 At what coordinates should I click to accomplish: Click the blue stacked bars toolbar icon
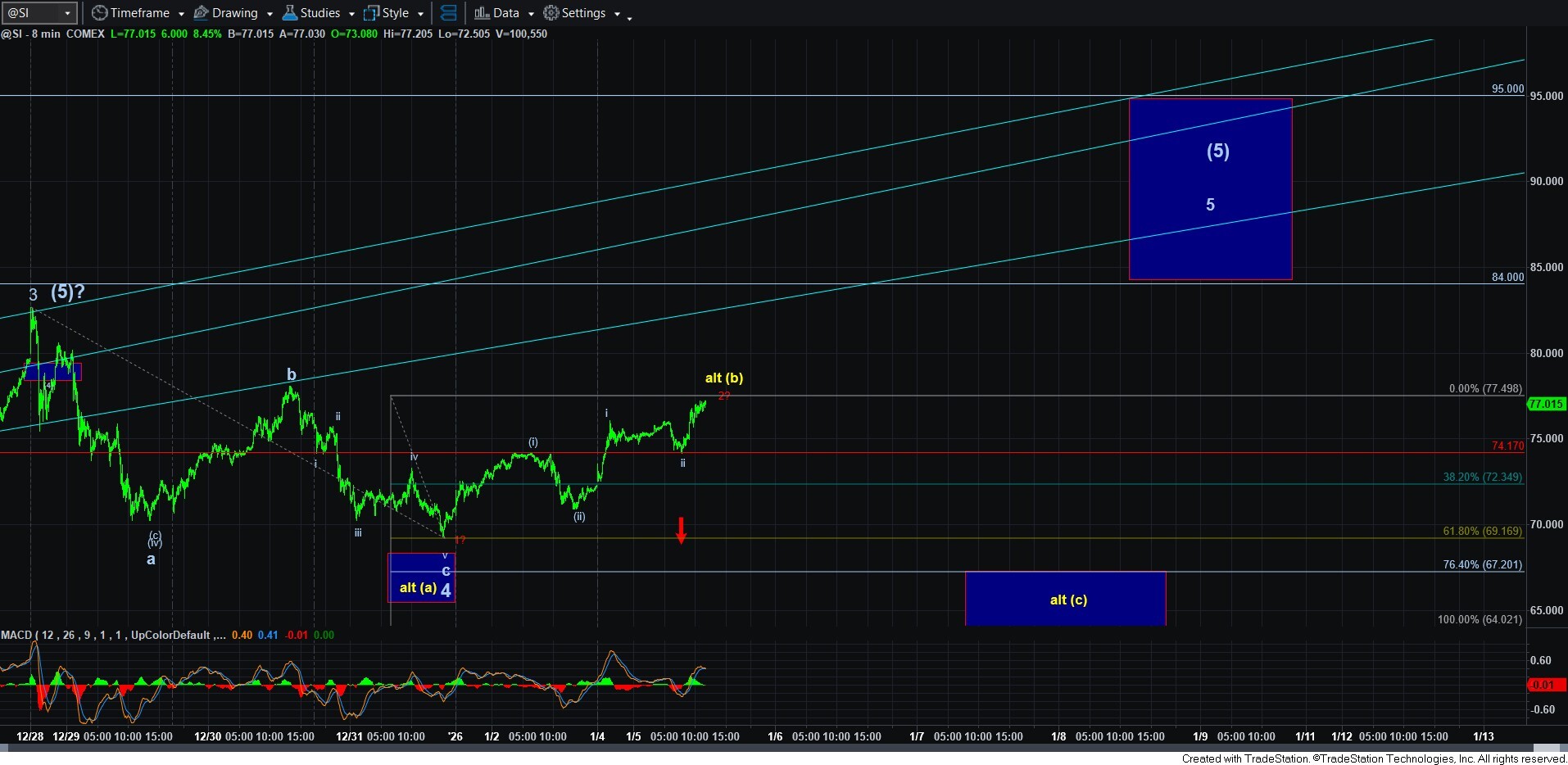448,13
